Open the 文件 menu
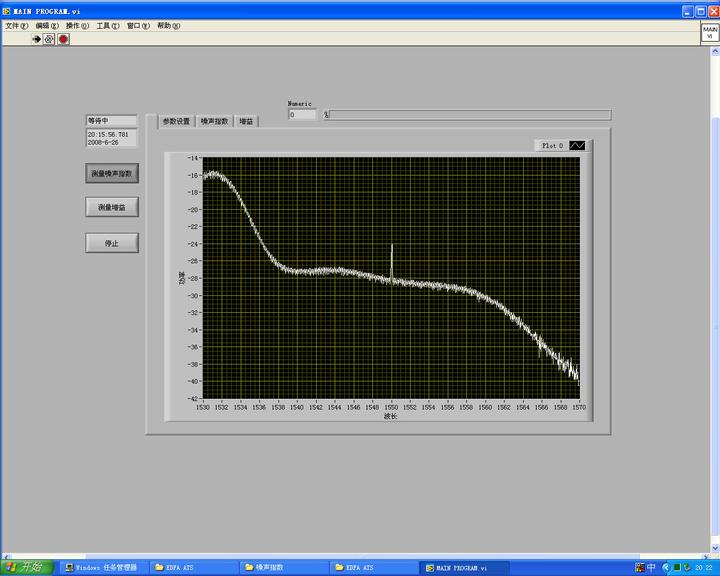 point(17,26)
